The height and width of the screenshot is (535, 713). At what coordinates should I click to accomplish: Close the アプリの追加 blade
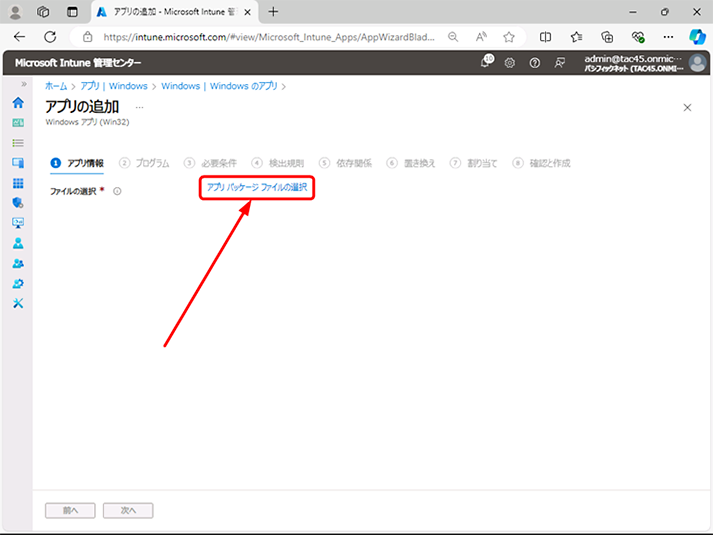tap(687, 108)
